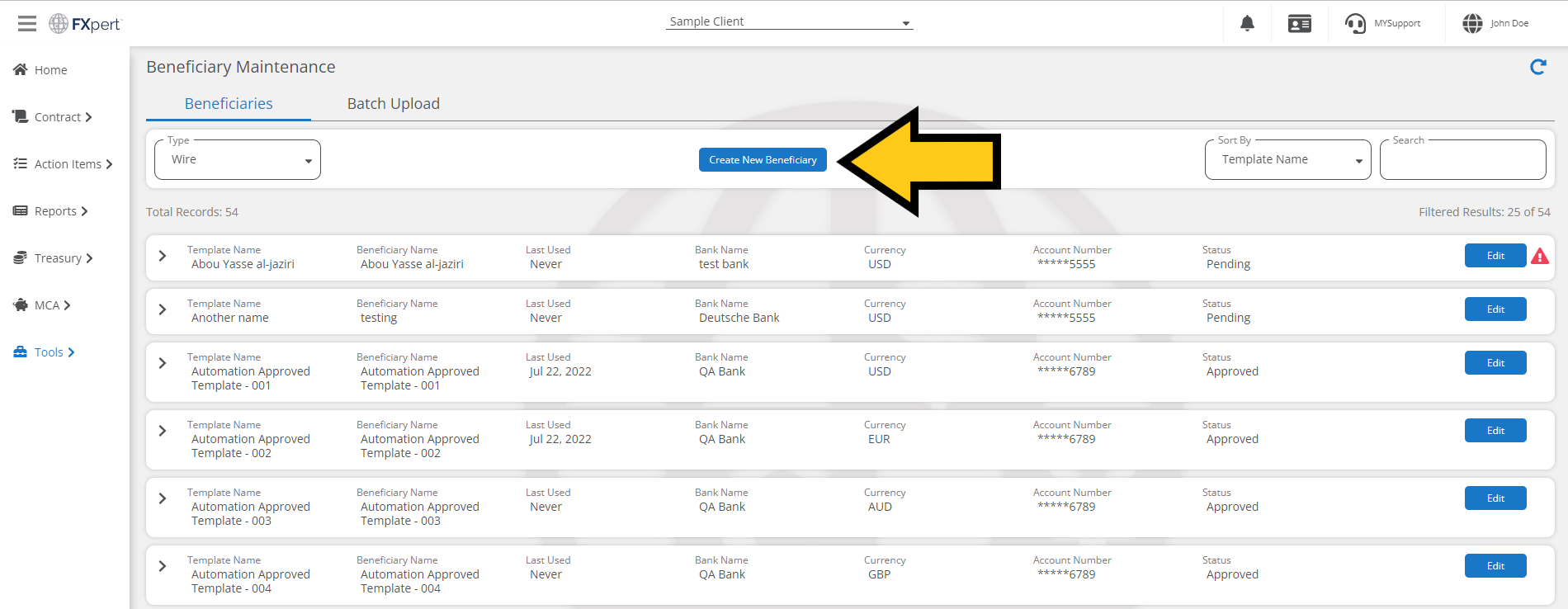Click the Contract sidebar icon
This screenshot has width=1568, height=609.
click(x=21, y=116)
